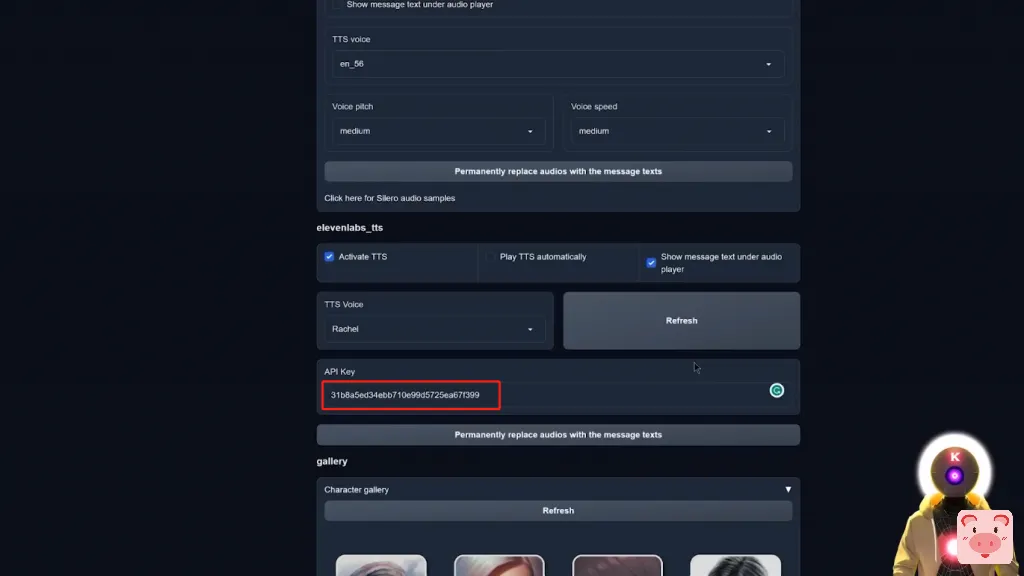Click the Refresh button next to TTS Voice

681,321
